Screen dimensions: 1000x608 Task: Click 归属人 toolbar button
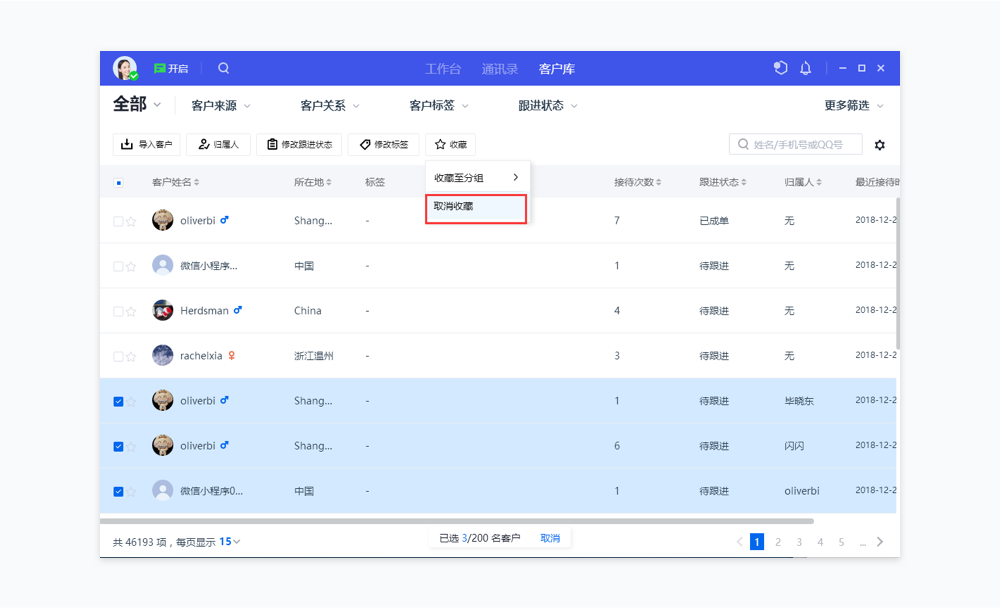(x=218, y=144)
